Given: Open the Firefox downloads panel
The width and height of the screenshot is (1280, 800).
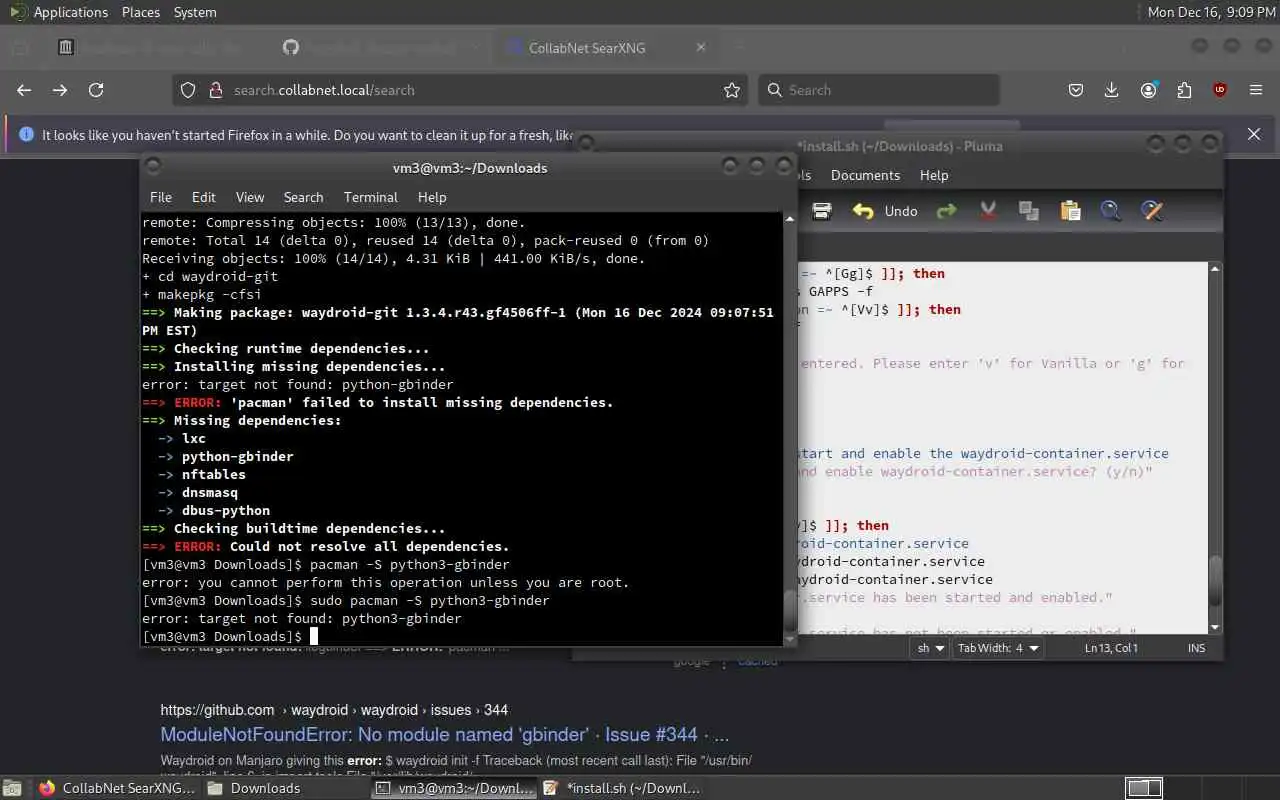Looking at the screenshot, I should pyautogui.click(x=1111, y=90).
